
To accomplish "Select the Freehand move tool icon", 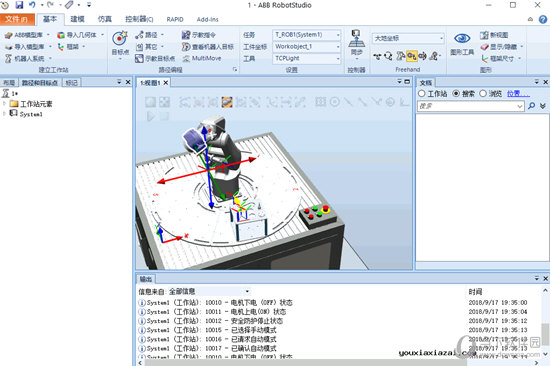I will coord(377,56).
